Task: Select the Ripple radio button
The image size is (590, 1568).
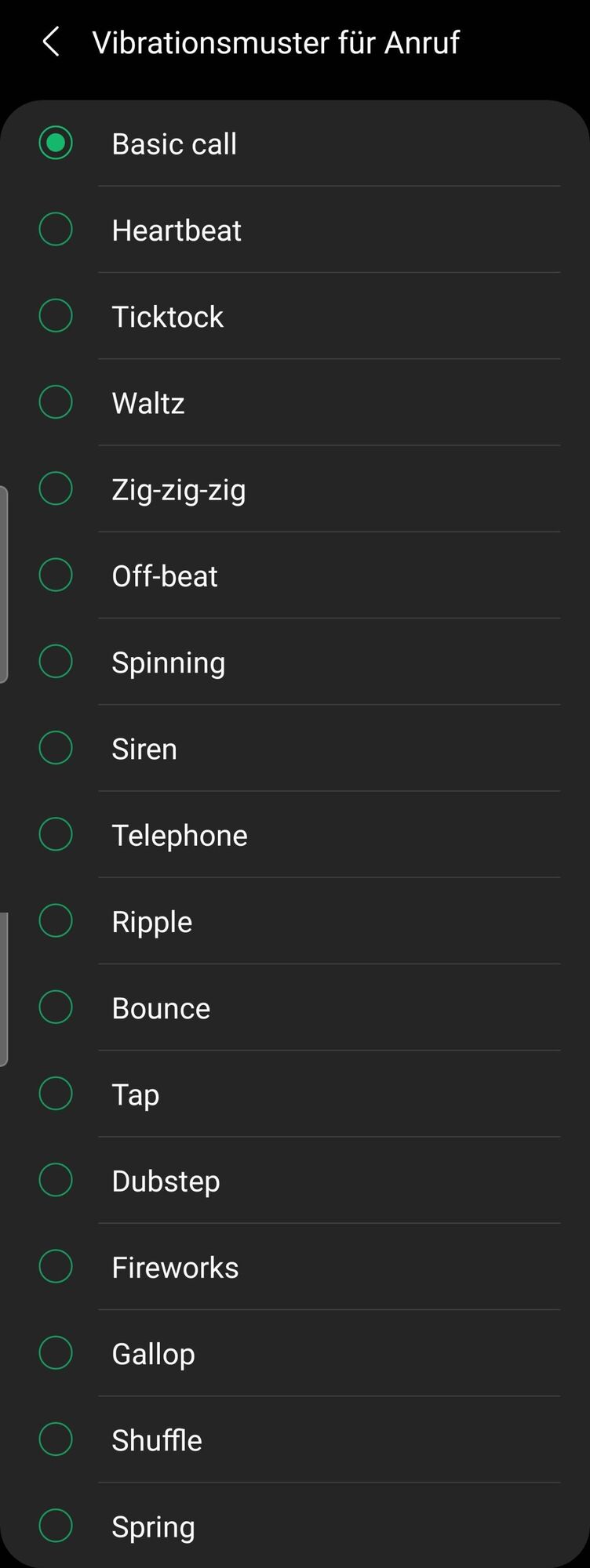Action: pyautogui.click(x=56, y=920)
